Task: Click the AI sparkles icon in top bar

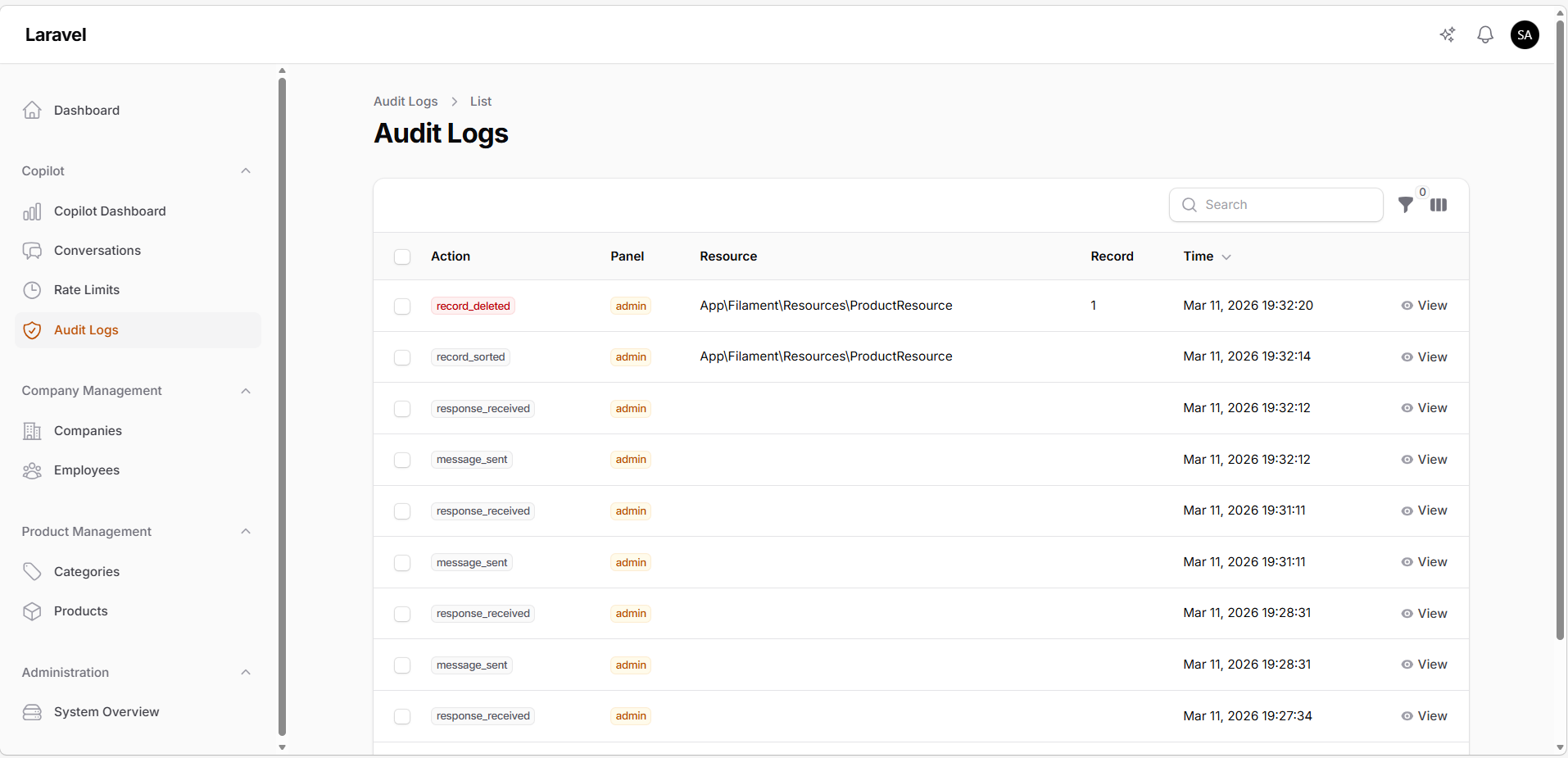Action: click(1447, 34)
